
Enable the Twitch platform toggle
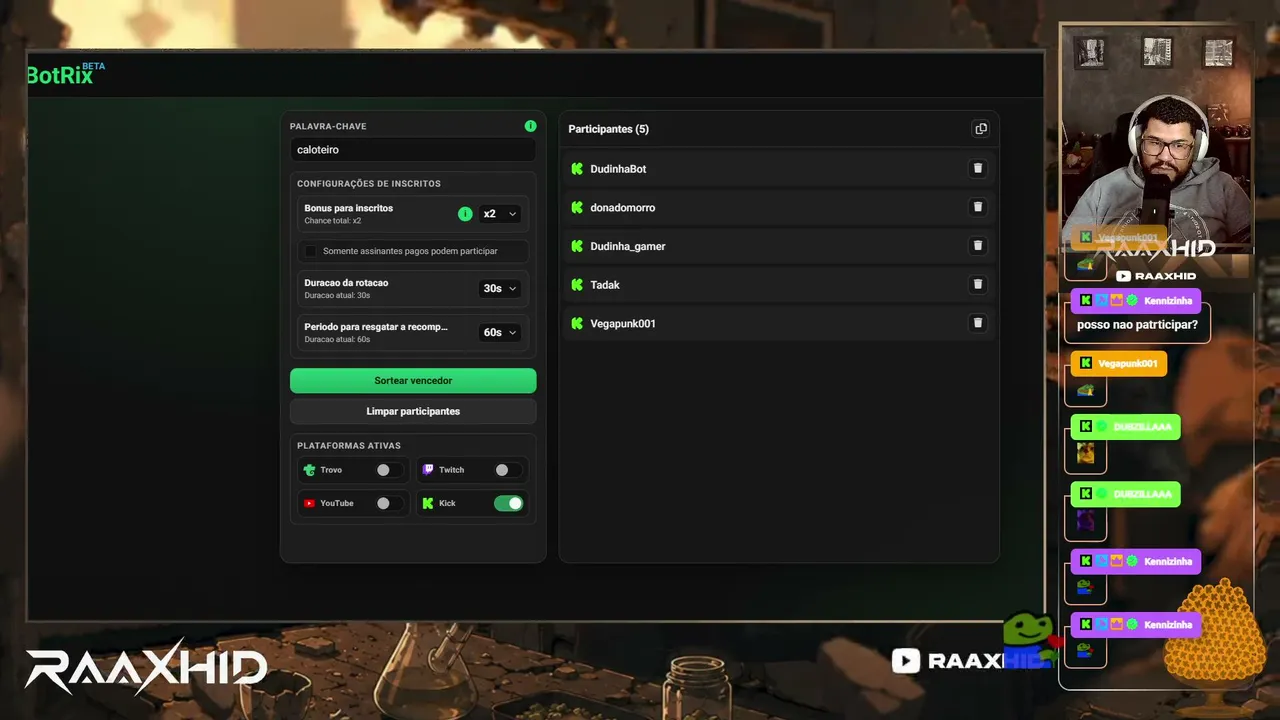(508, 470)
